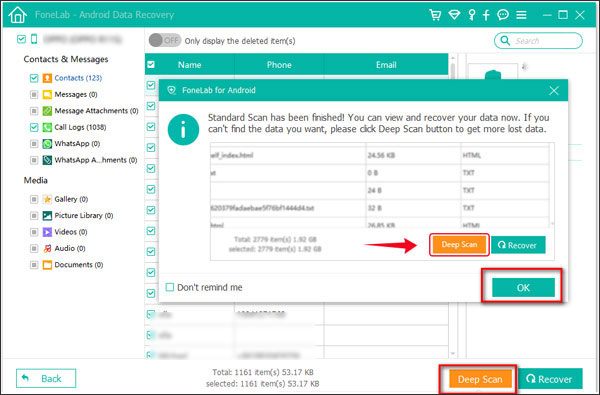Image resolution: width=600 pixels, height=395 pixels.
Task: Check the Picture Library (0) checkbox
Action: pyautogui.click(x=34, y=216)
